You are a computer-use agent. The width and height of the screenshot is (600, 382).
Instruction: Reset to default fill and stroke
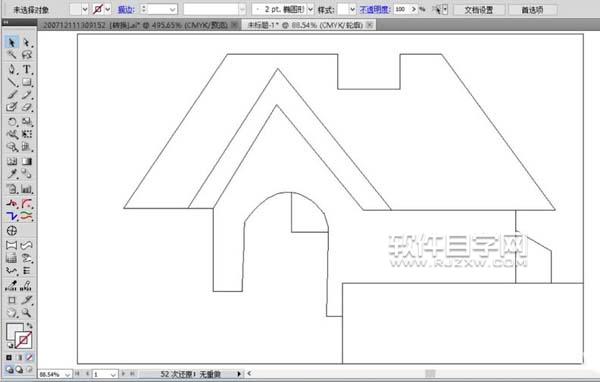10,346
